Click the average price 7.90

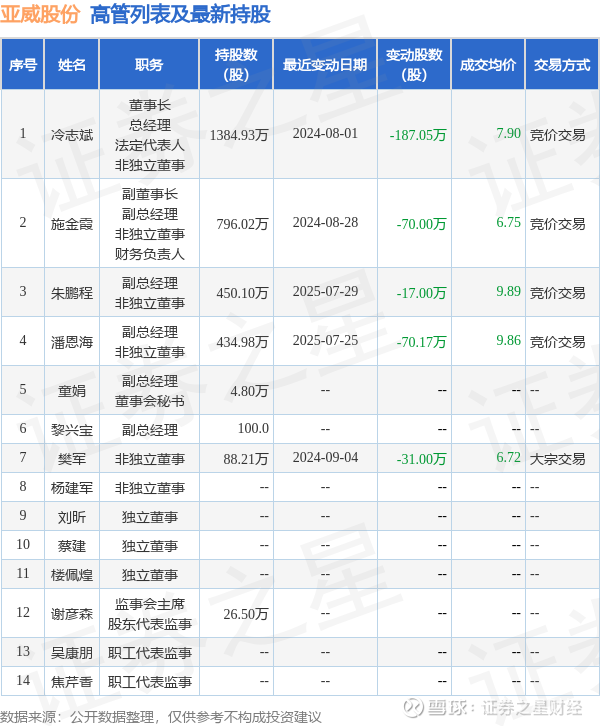508,133
